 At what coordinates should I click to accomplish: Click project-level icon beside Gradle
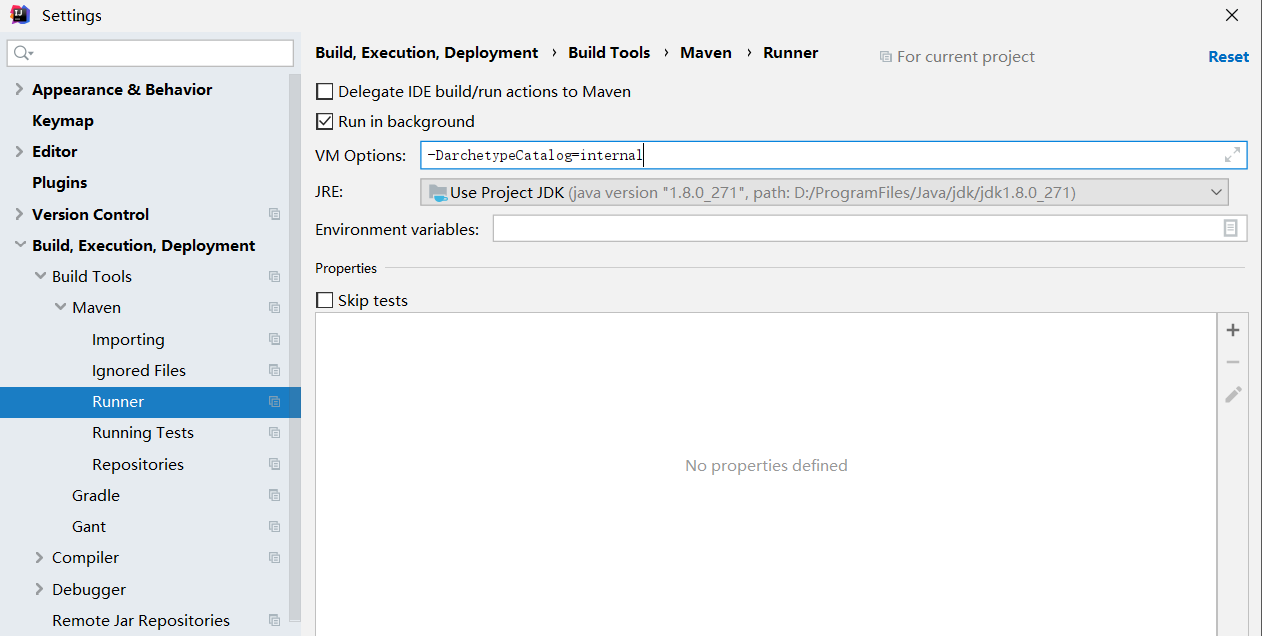click(274, 495)
